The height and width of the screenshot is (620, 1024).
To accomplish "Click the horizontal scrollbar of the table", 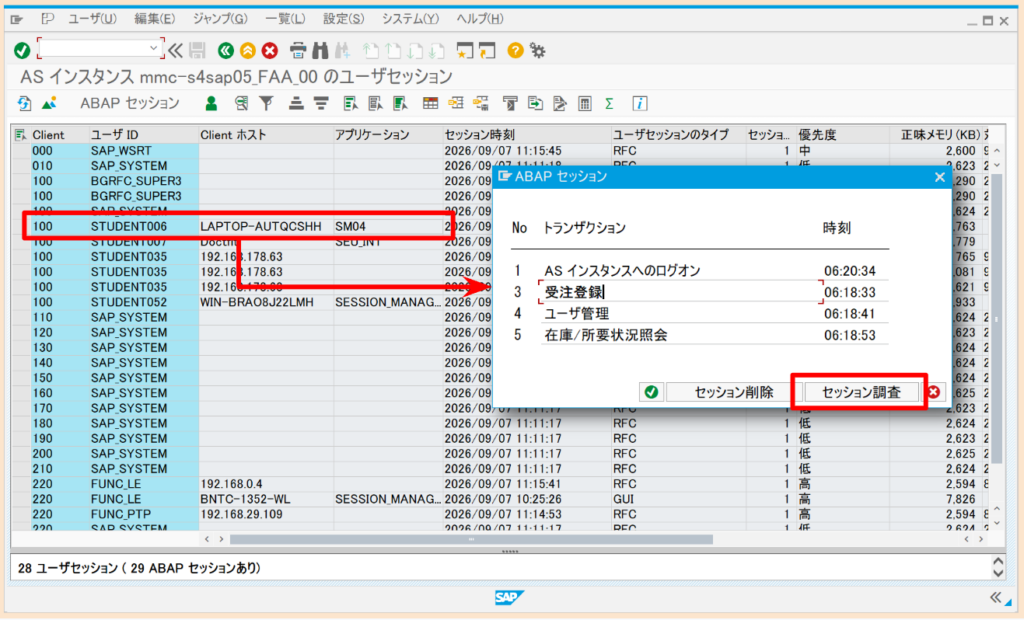I will [471, 539].
